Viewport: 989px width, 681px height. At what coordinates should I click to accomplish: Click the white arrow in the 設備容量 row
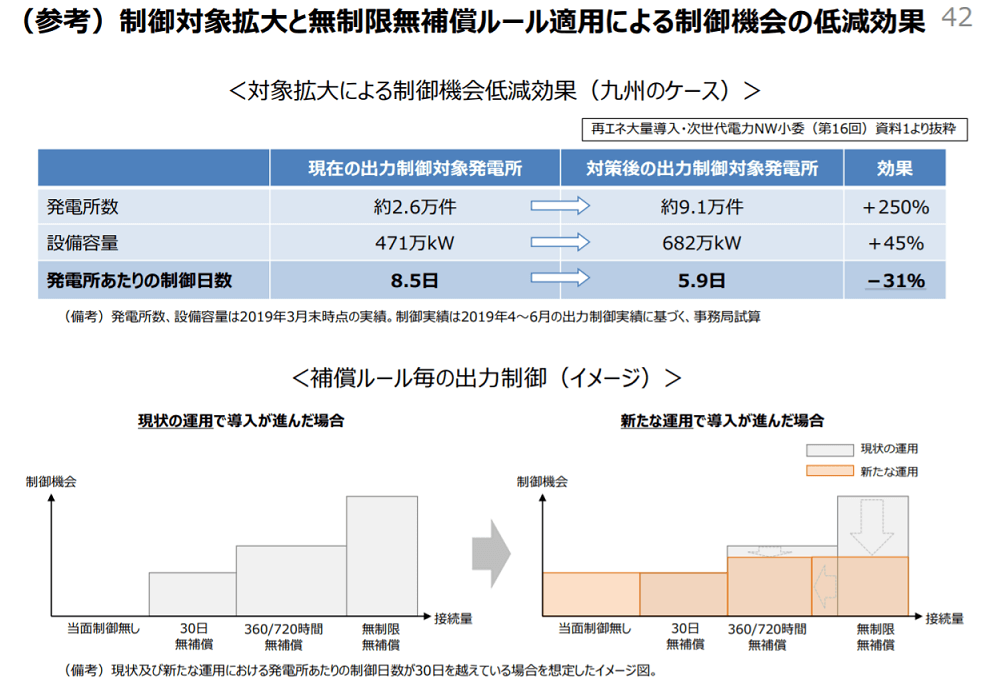560,243
